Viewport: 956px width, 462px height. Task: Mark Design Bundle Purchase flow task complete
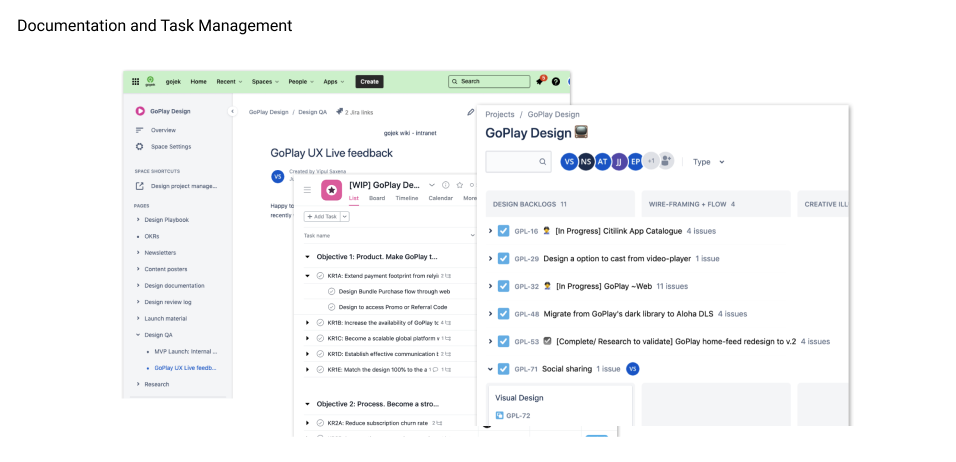click(x=332, y=291)
